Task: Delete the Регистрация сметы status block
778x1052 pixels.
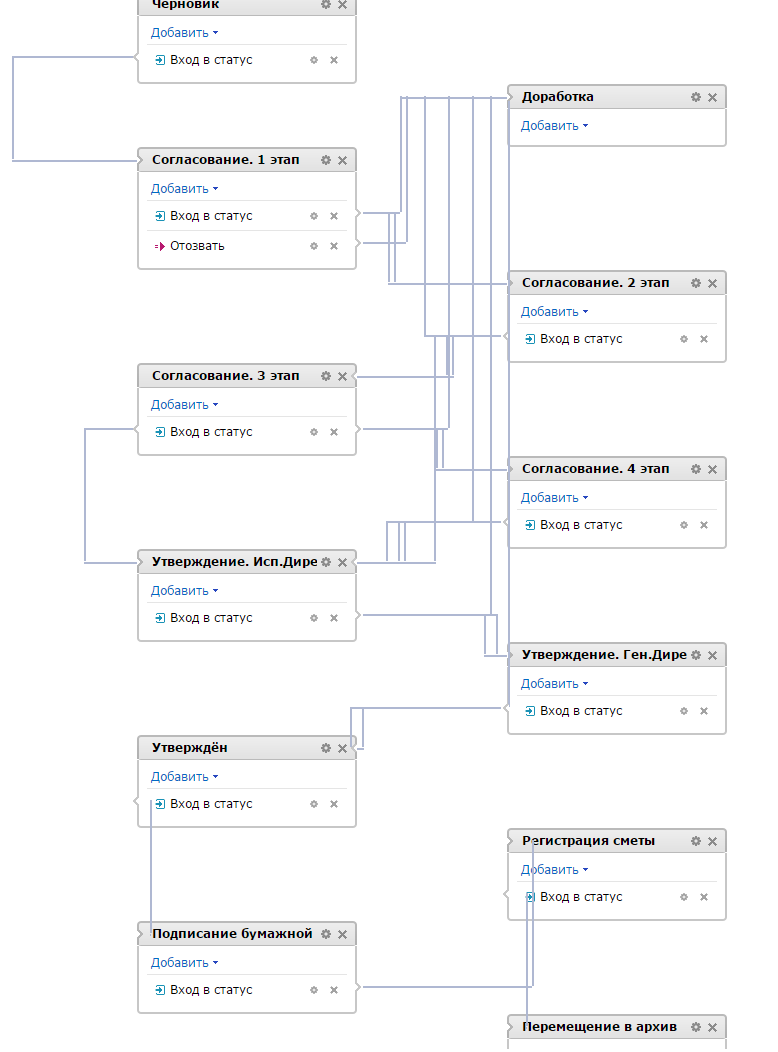Action: point(712,842)
